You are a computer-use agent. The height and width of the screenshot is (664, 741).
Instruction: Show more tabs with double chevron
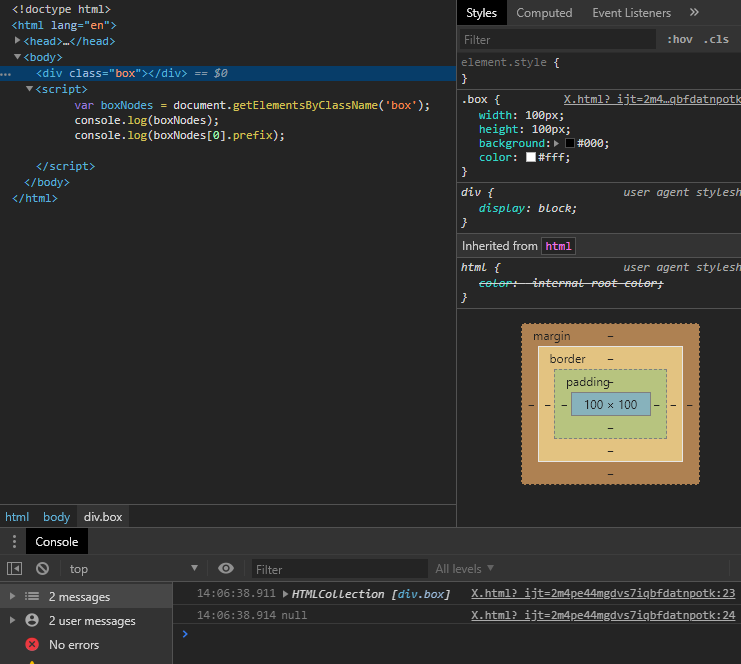[694, 12]
